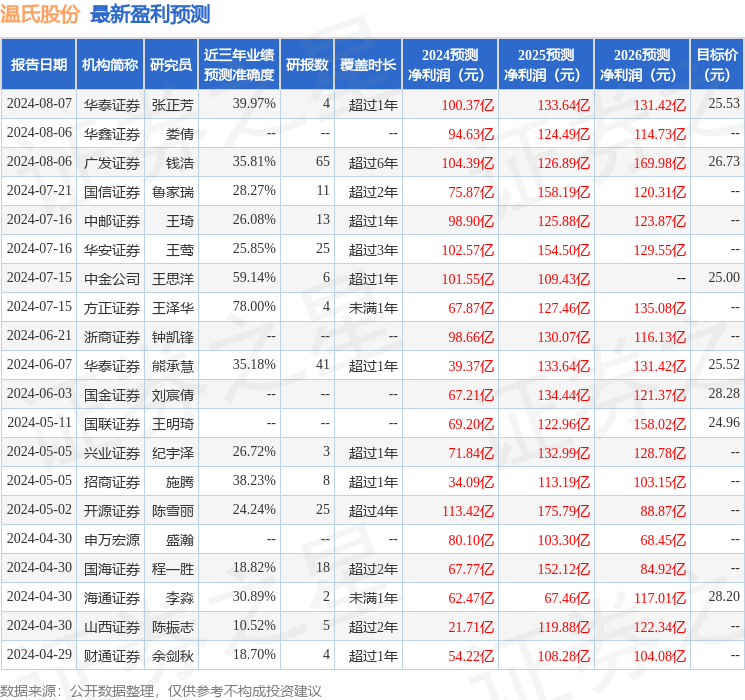This screenshot has height=700, width=745.
Task: Select institution 招商证券
Action: tap(112, 482)
